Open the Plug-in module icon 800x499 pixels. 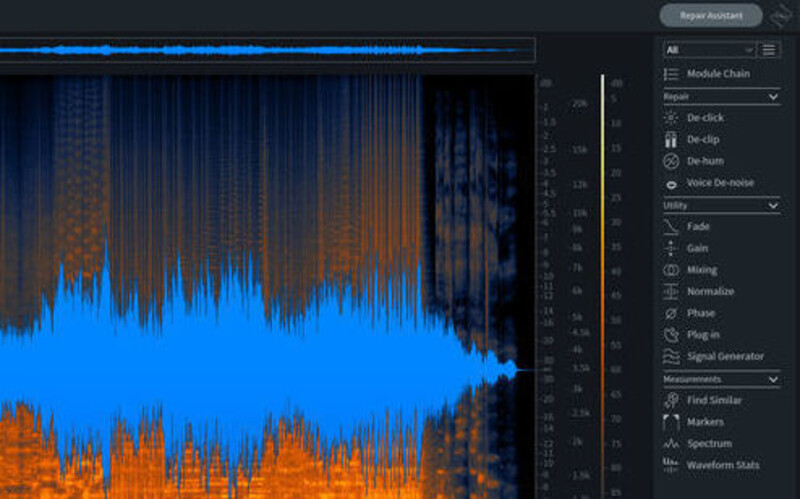[671, 335]
